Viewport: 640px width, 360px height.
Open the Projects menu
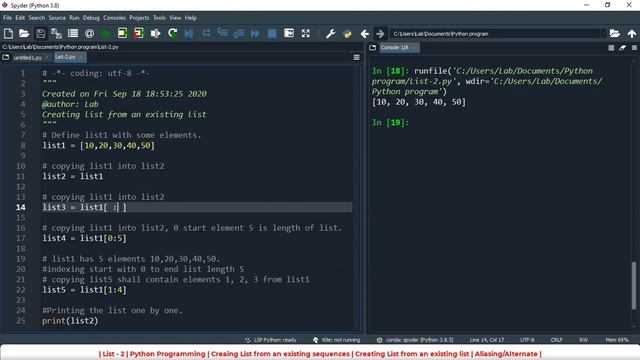click(139, 18)
